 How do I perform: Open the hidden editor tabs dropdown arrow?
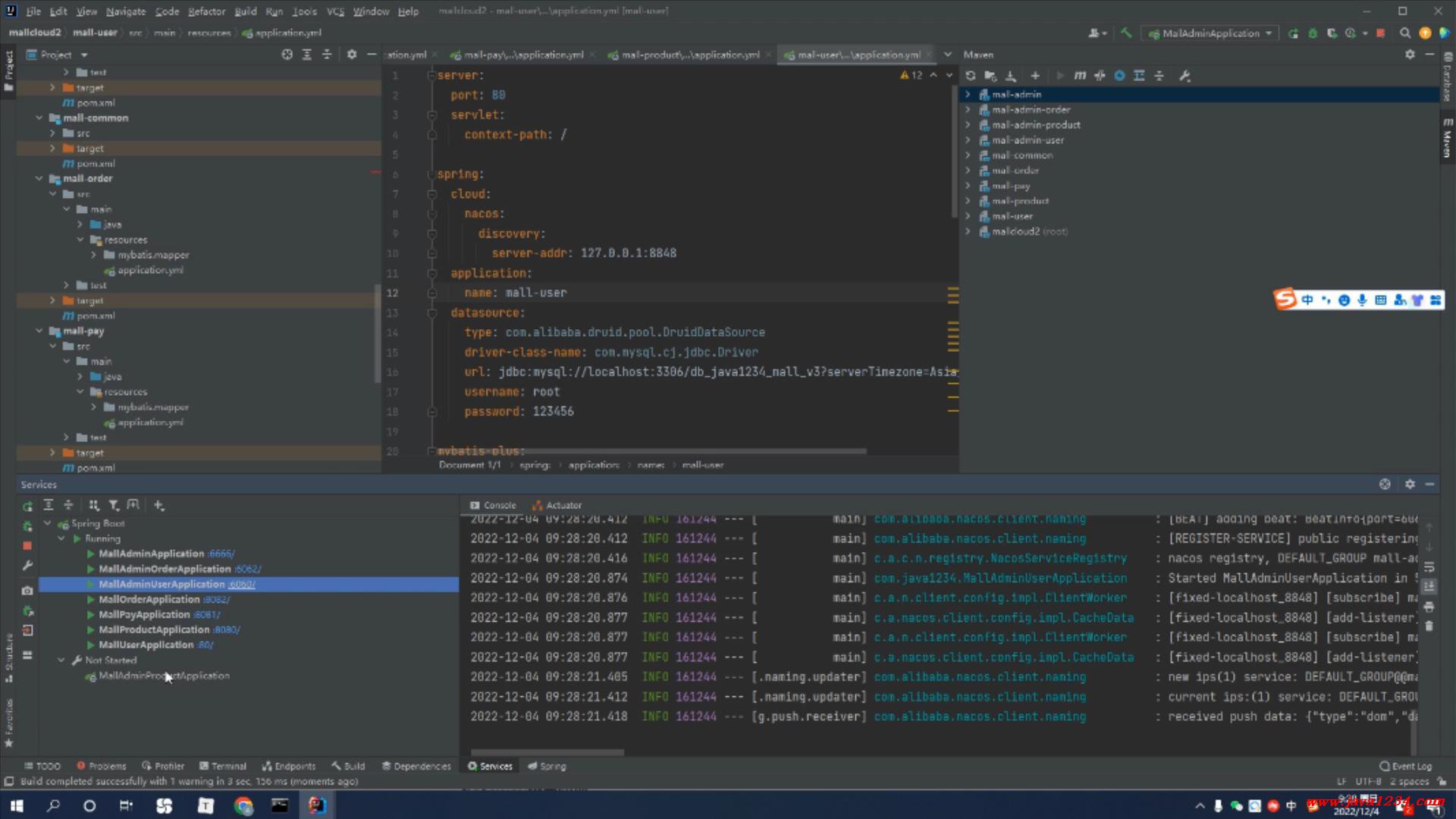[947, 55]
